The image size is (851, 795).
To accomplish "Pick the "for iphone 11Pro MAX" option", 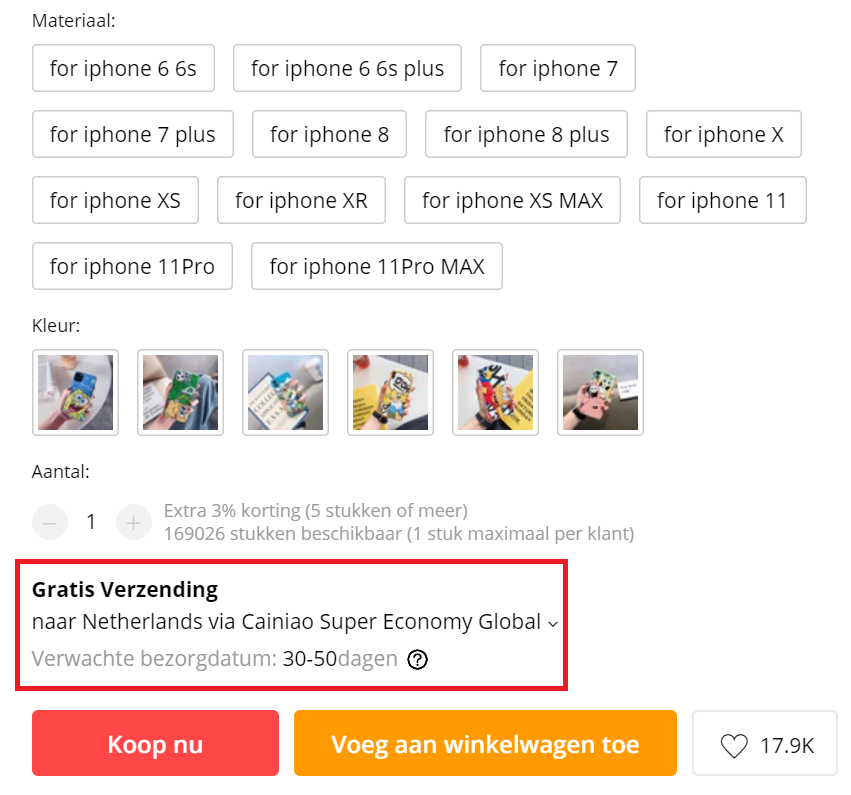I will pyautogui.click(x=376, y=266).
